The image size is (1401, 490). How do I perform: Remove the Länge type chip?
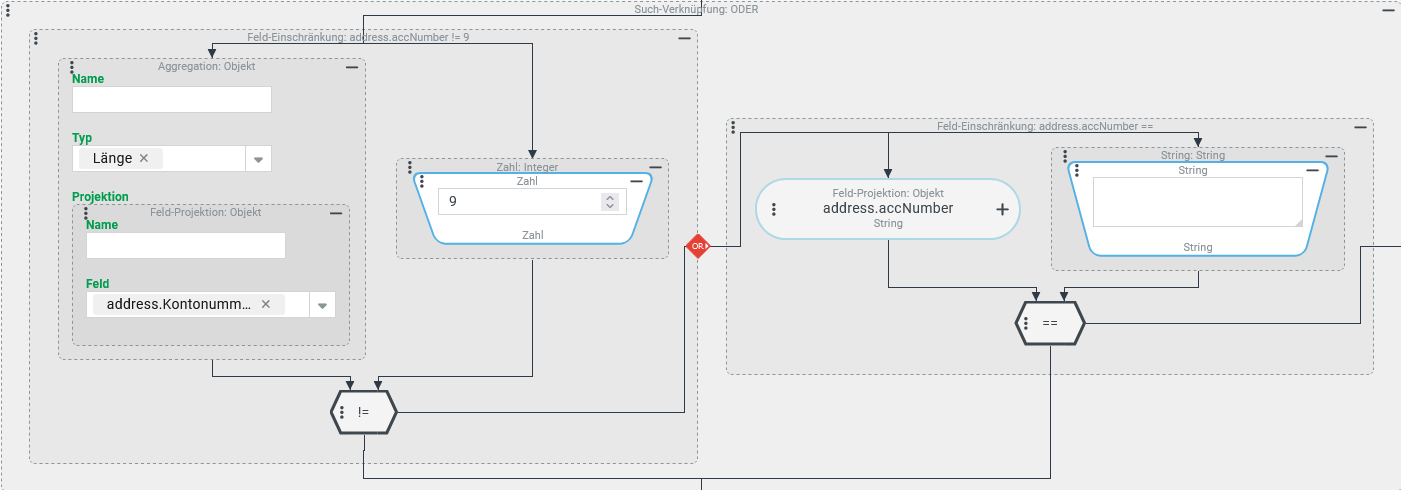click(x=144, y=158)
